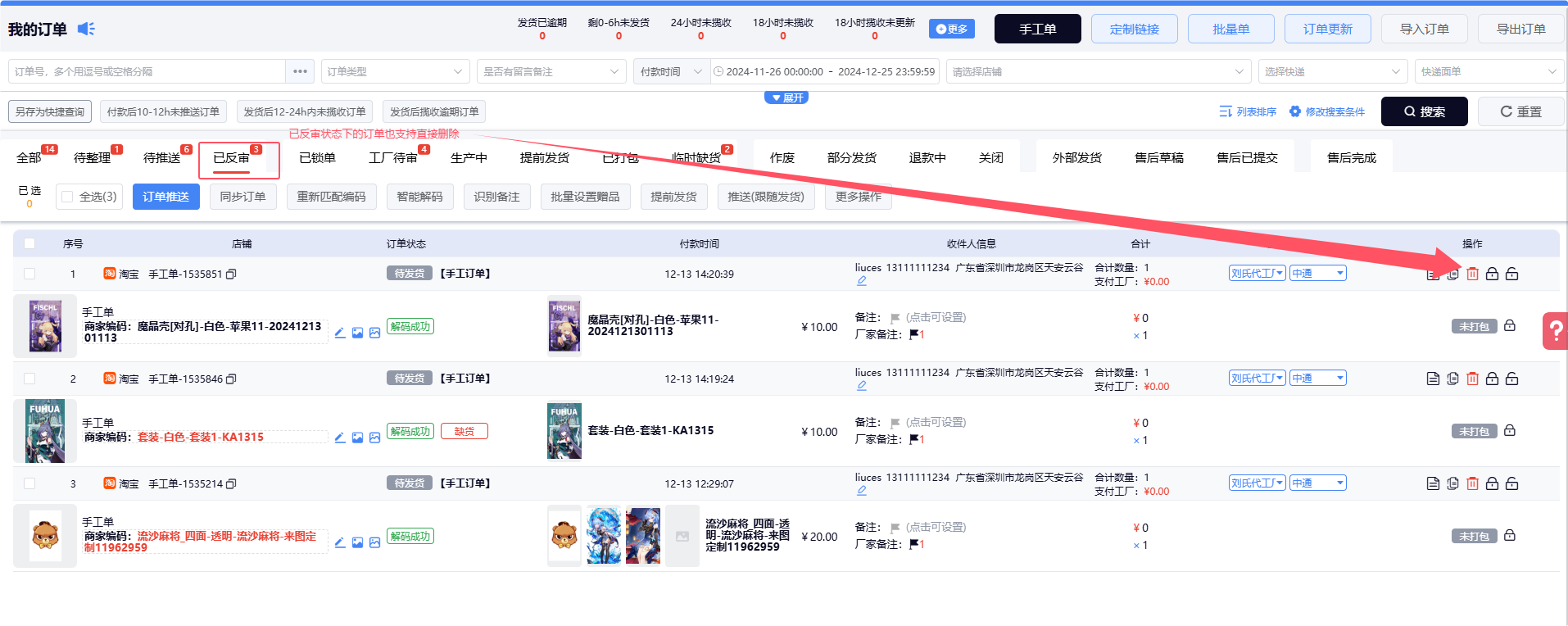Screen dimensions: 1568x626
Task: Open the 中通 courier dropdown for order 手工单-1535846
Action: click(1318, 379)
